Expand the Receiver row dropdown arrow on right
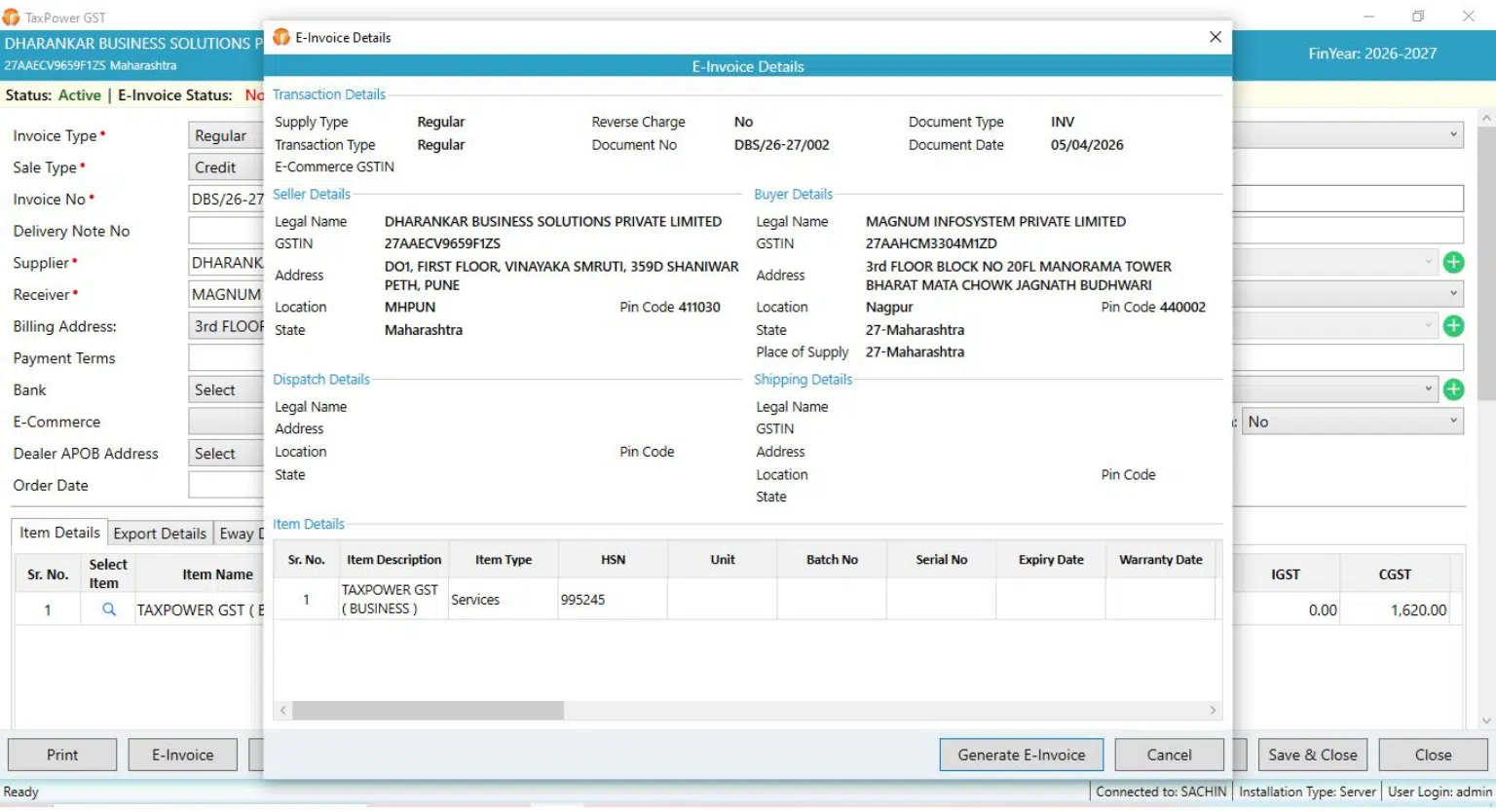The image size is (1496, 812). click(1453, 293)
